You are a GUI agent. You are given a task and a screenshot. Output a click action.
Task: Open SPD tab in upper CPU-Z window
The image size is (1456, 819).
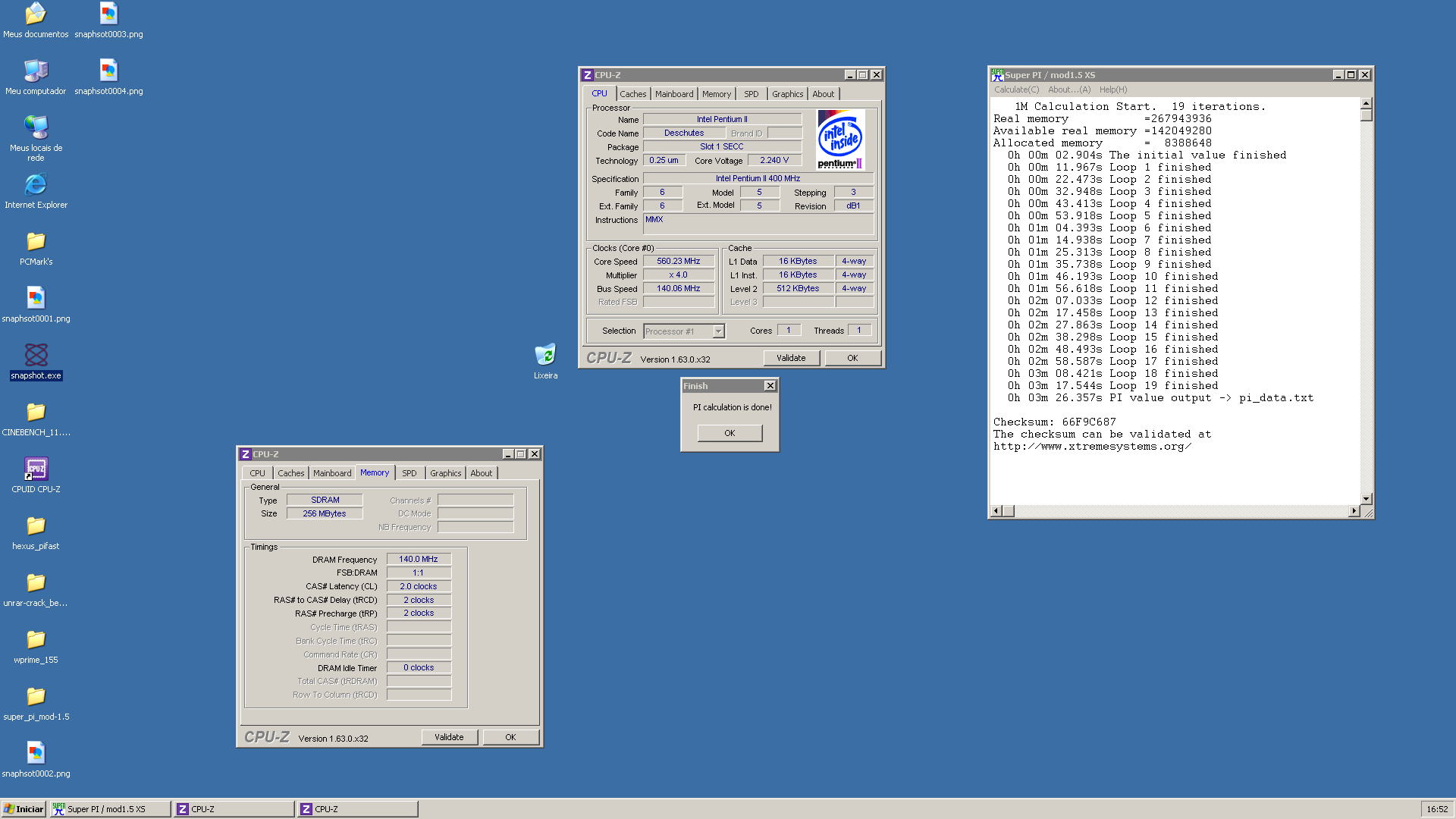751,94
